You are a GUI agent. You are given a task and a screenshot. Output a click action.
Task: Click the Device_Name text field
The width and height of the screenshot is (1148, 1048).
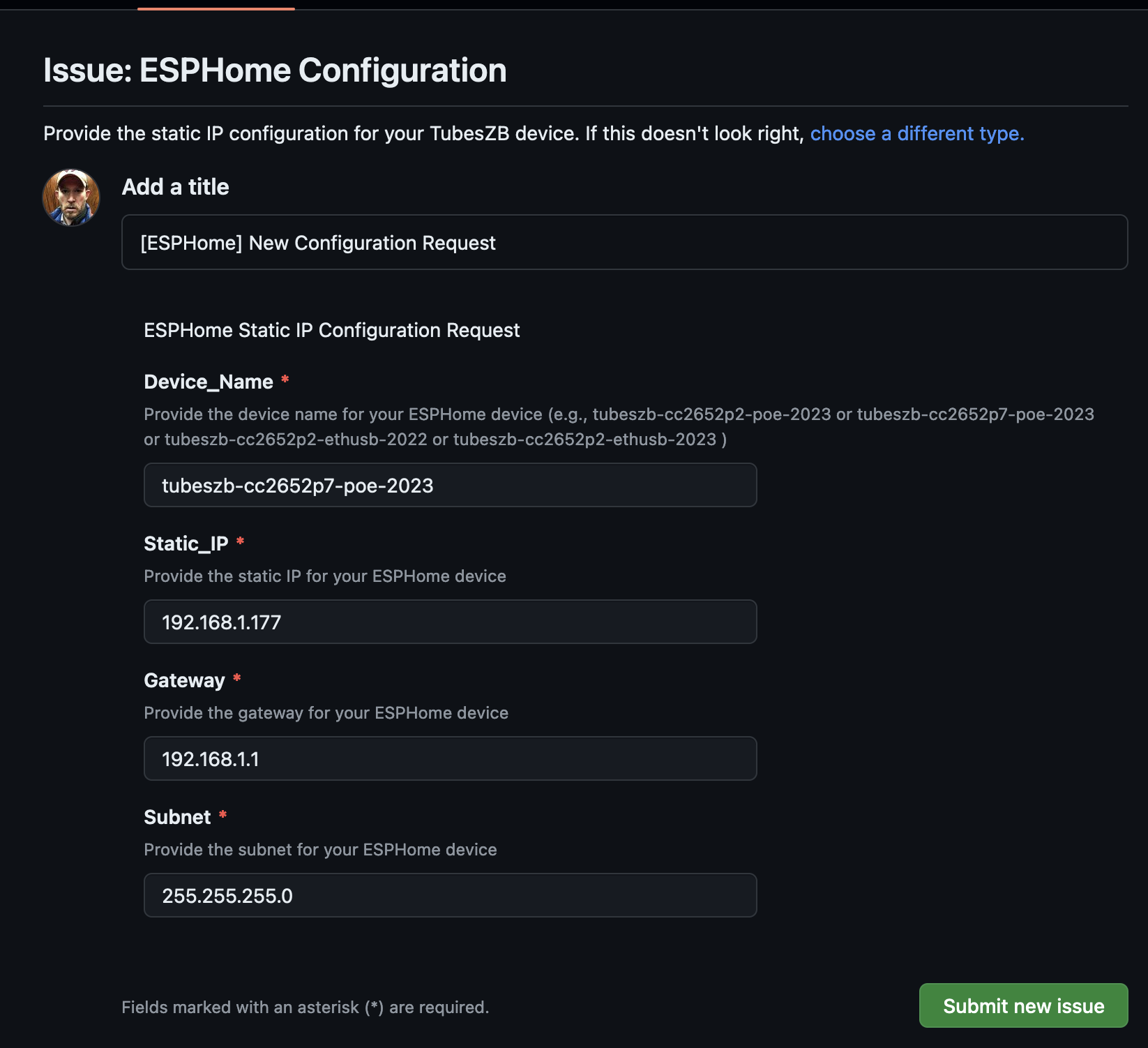pyautogui.click(x=450, y=485)
